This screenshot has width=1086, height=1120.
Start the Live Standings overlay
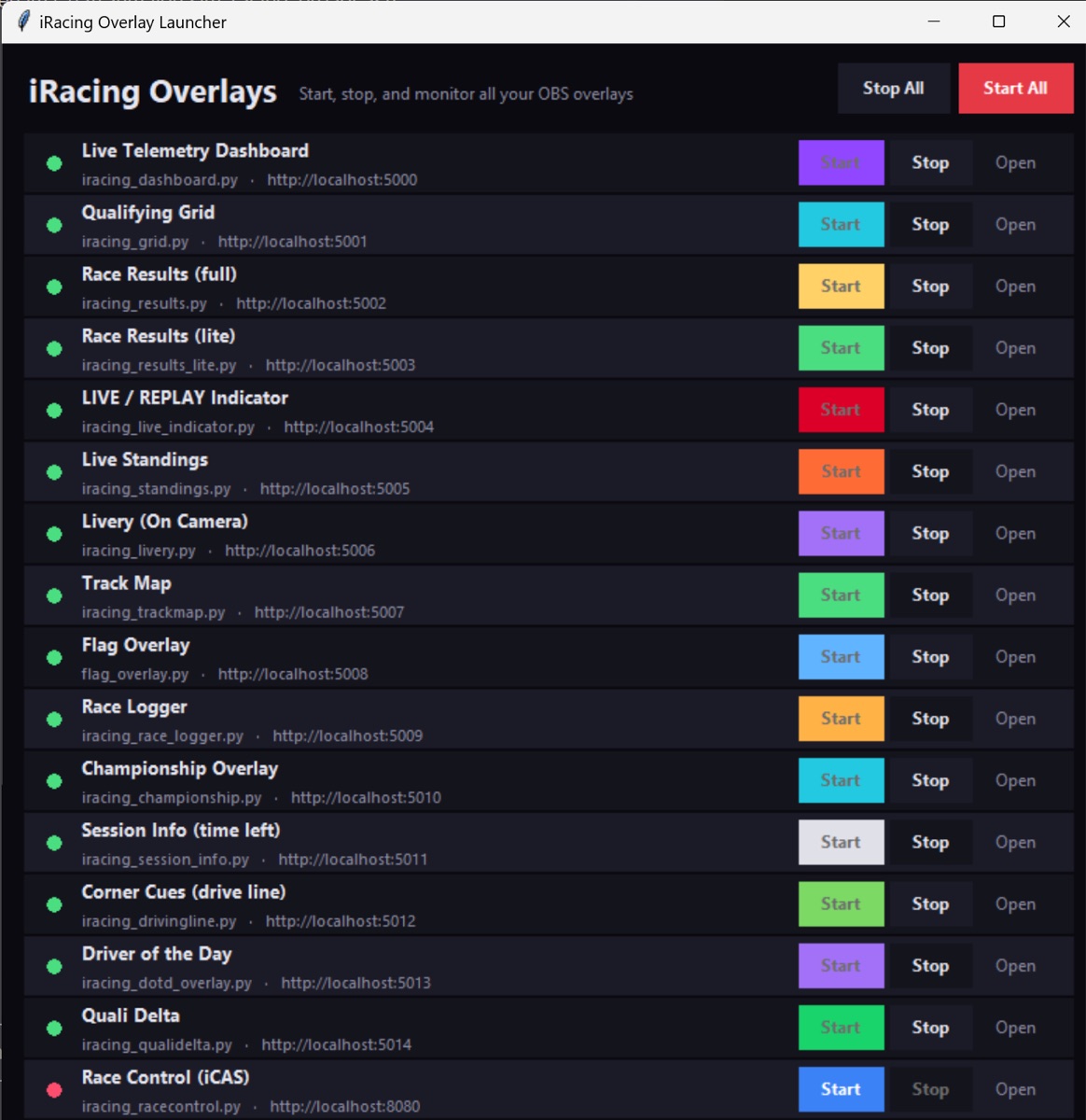pyautogui.click(x=841, y=472)
